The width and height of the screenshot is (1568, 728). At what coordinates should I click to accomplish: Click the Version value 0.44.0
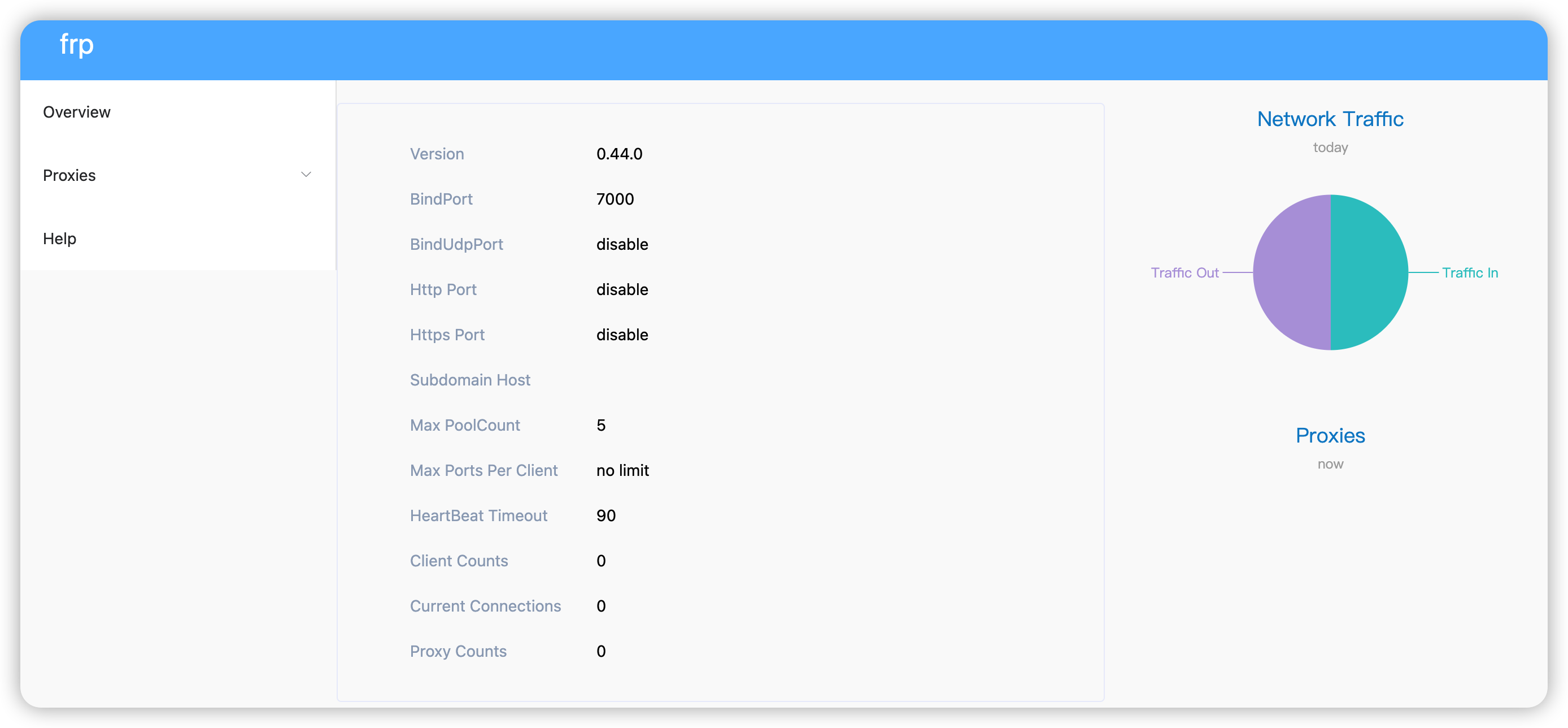coord(619,154)
